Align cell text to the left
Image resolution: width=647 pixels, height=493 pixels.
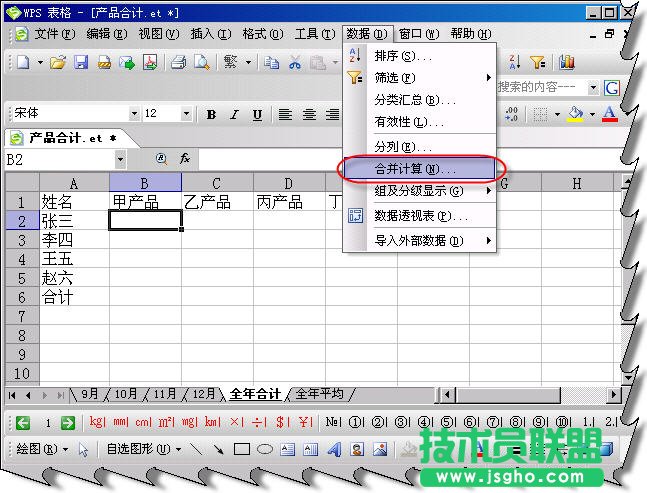[x=285, y=114]
